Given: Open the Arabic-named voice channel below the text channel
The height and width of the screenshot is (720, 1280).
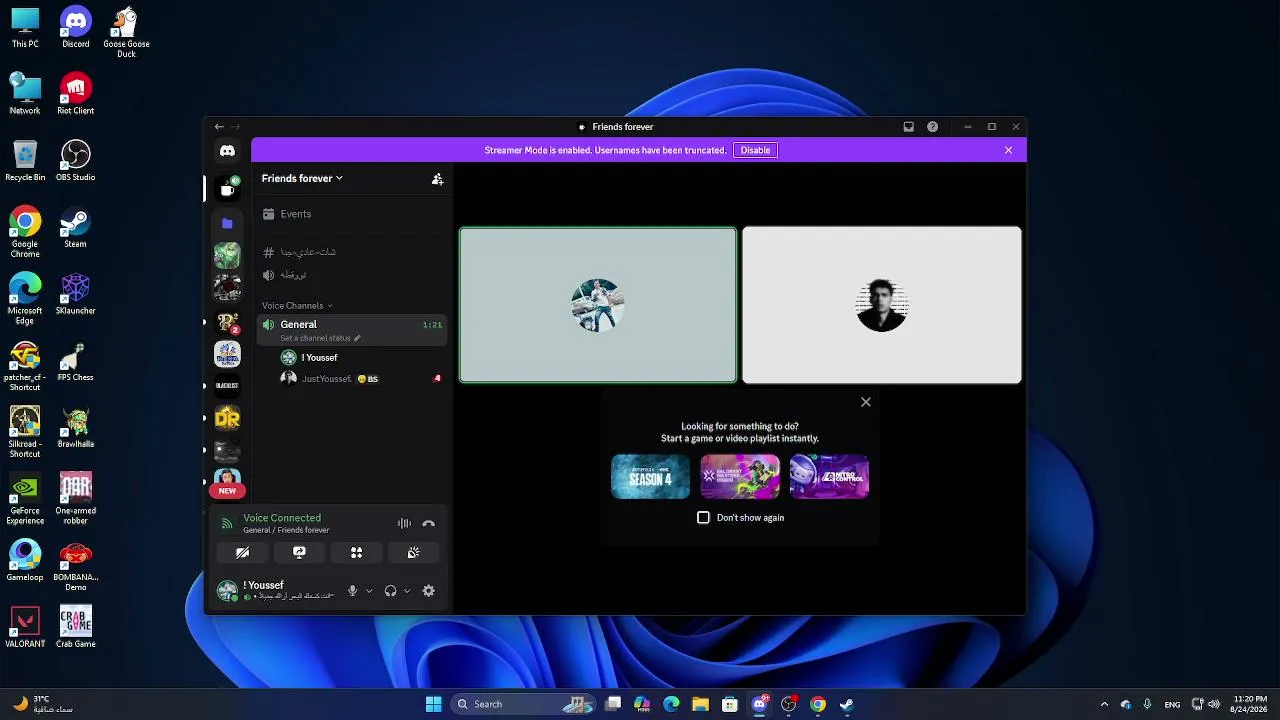Looking at the screenshot, I should point(352,275).
